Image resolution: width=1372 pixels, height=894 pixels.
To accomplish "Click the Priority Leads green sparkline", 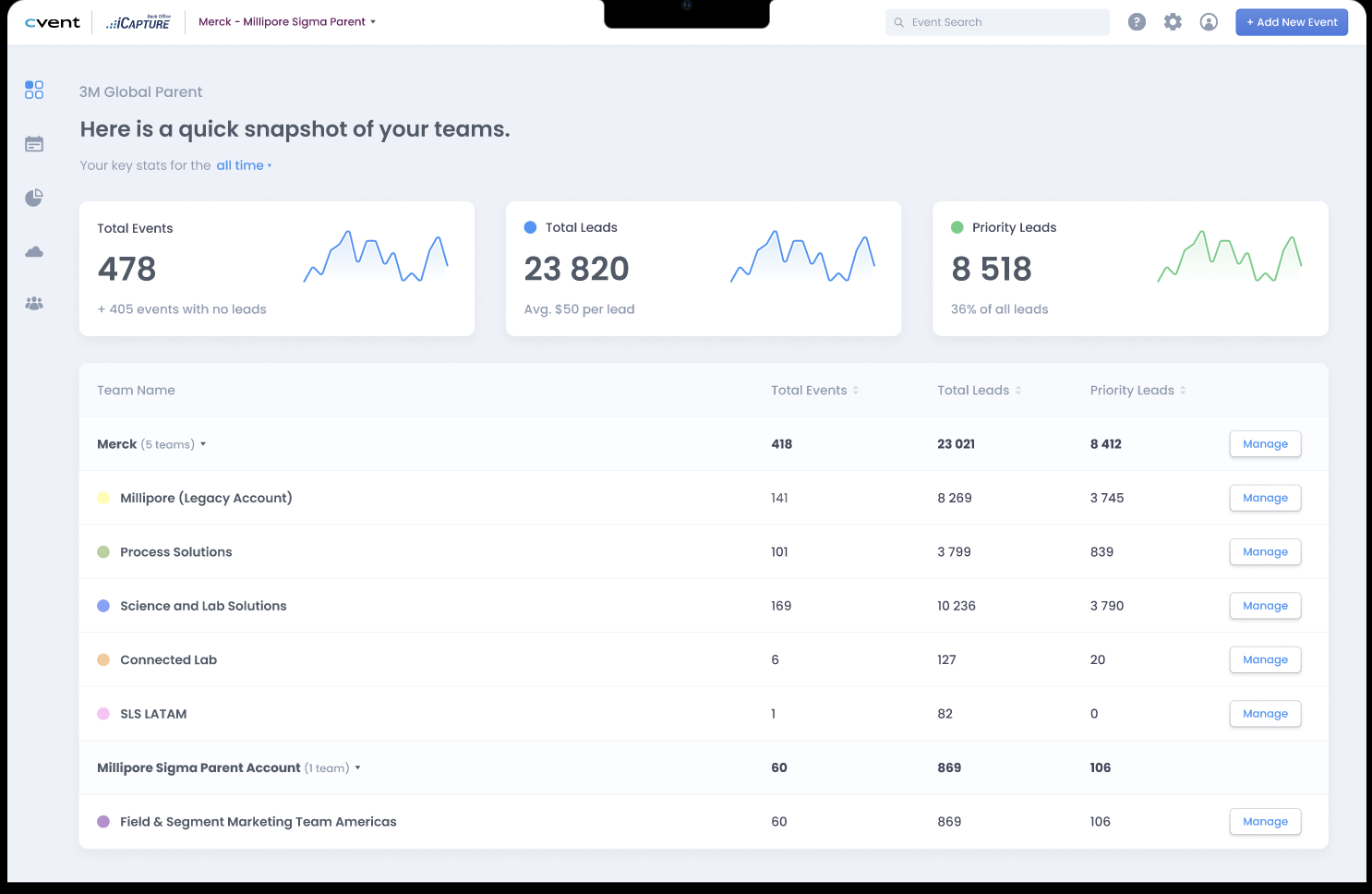I will click(x=1230, y=257).
